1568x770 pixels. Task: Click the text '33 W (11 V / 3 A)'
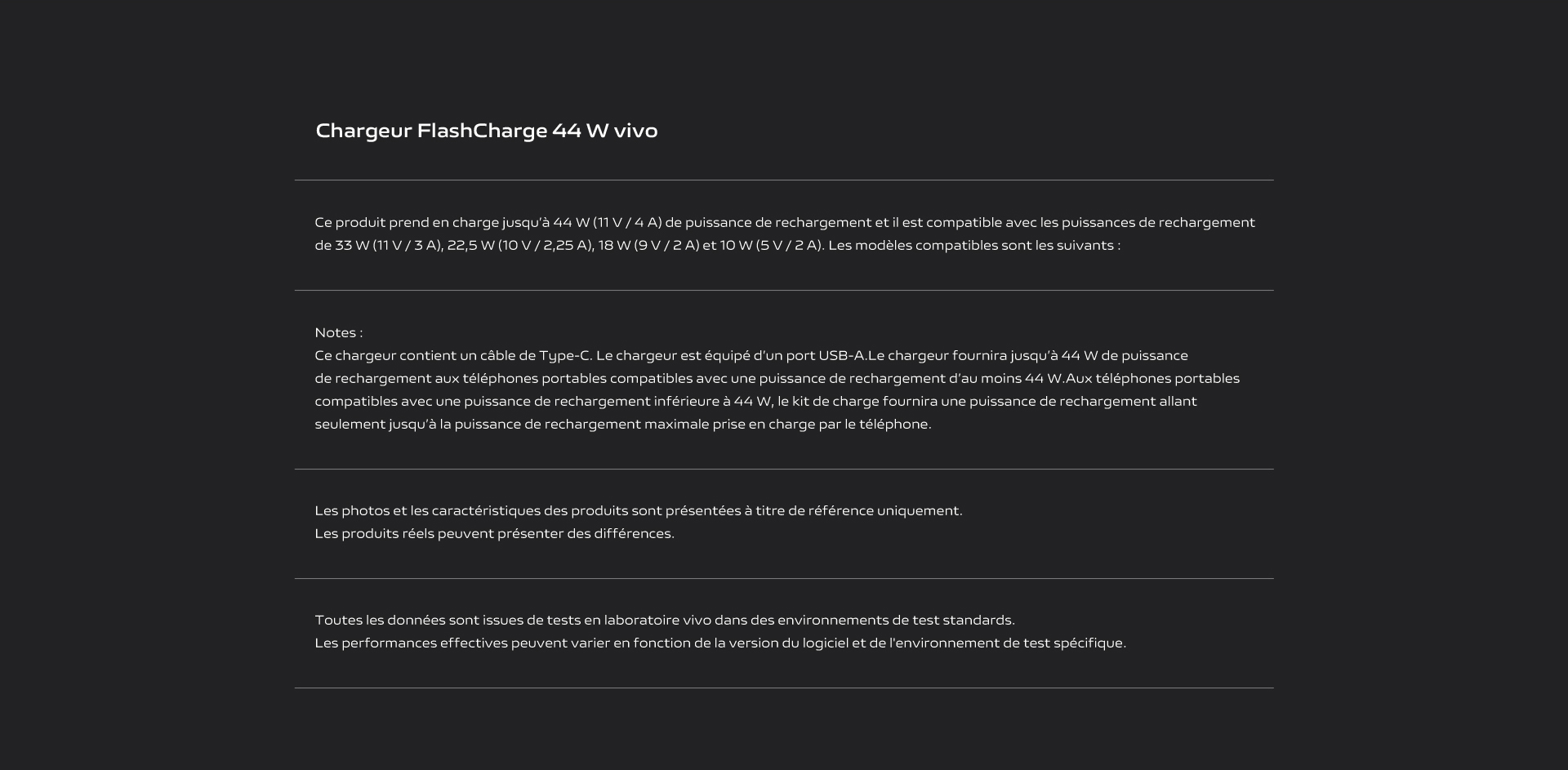tap(389, 245)
